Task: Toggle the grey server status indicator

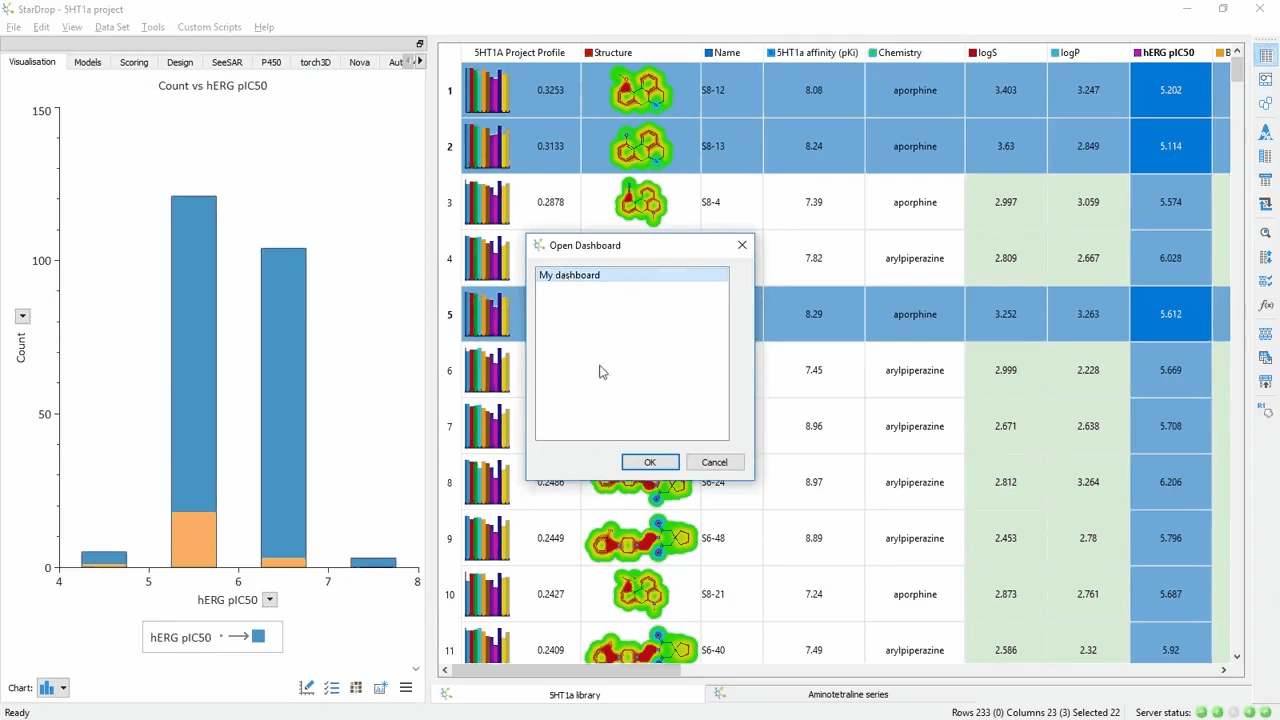Action: point(1233,713)
